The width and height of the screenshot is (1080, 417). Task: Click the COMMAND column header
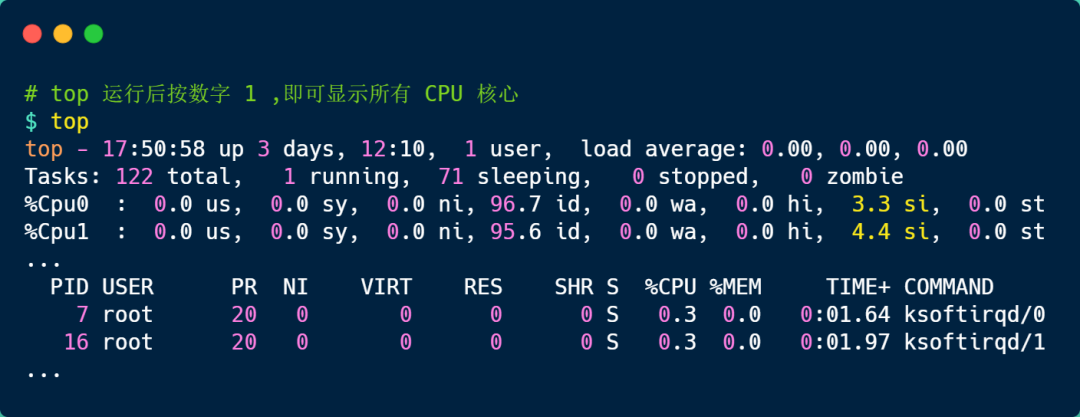949,287
